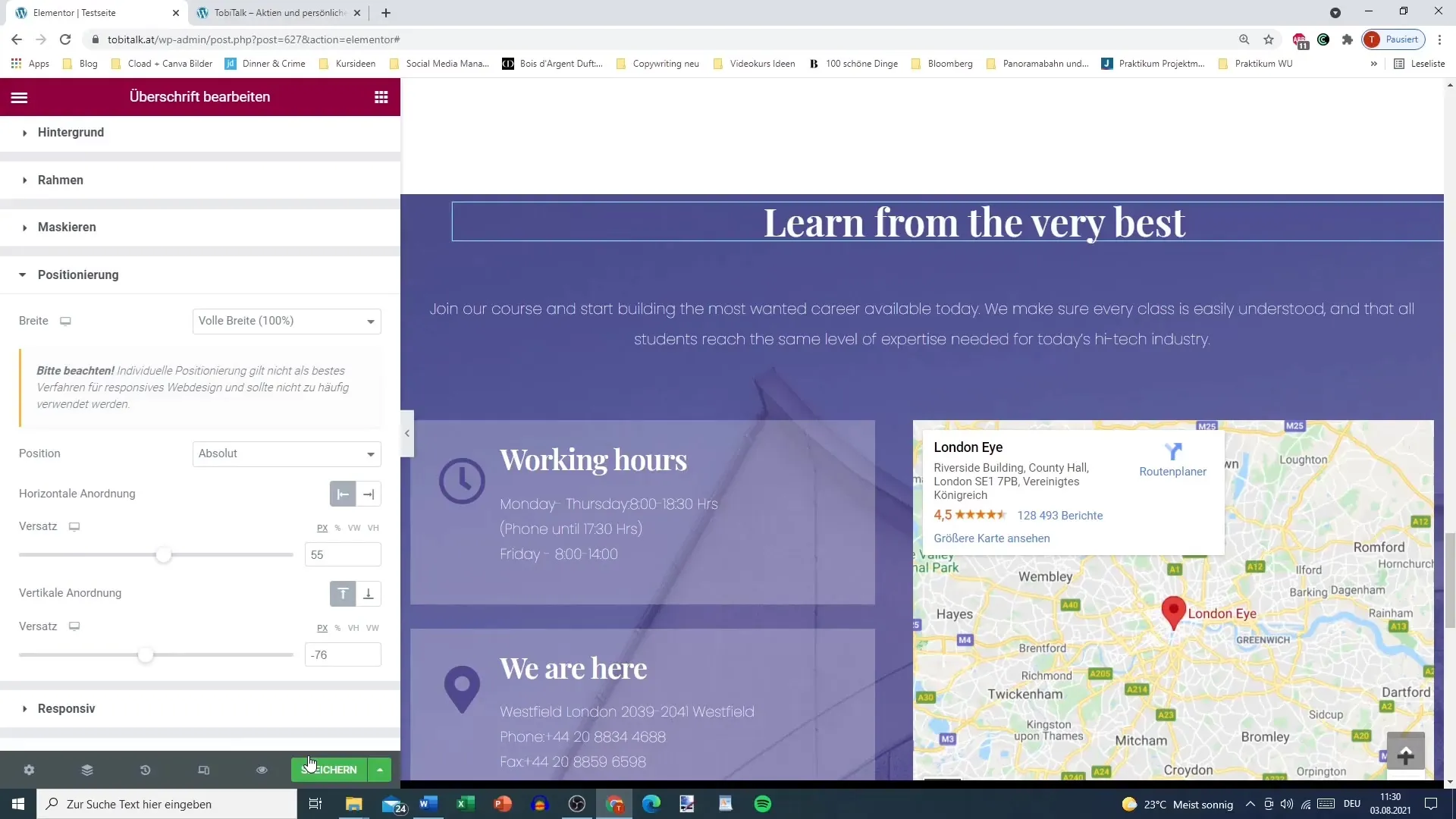Select VH unit for horizontal Versatz

373,528
